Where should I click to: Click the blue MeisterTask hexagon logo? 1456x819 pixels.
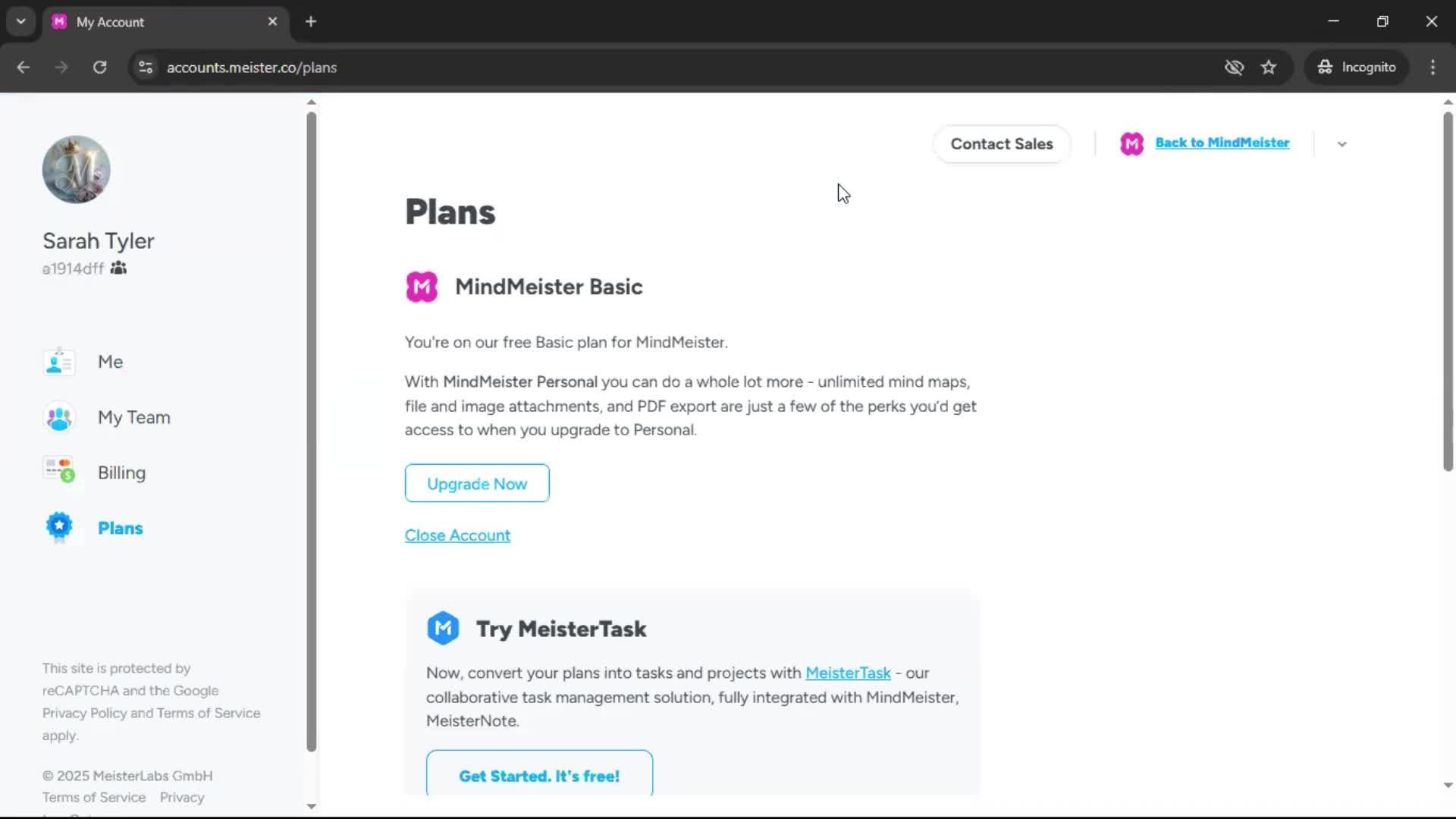(x=443, y=629)
